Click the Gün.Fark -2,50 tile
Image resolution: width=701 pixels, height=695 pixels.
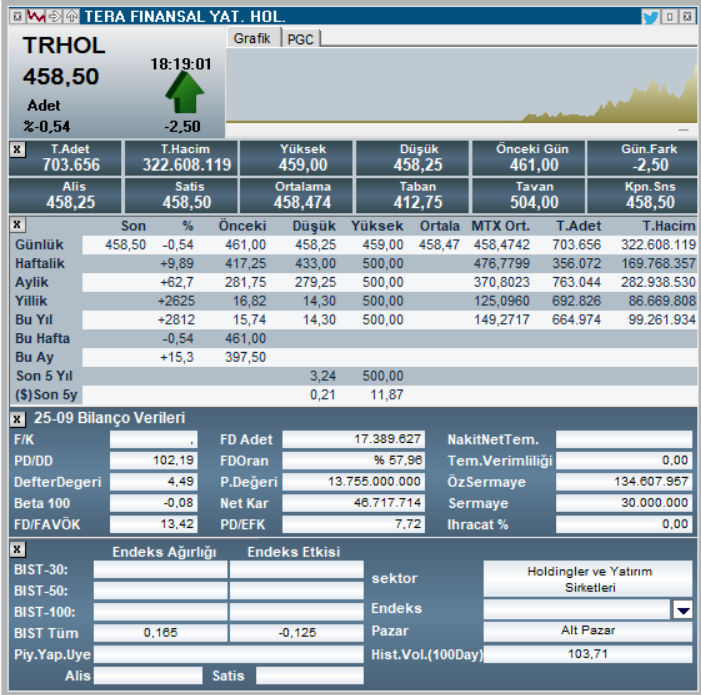(642, 158)
